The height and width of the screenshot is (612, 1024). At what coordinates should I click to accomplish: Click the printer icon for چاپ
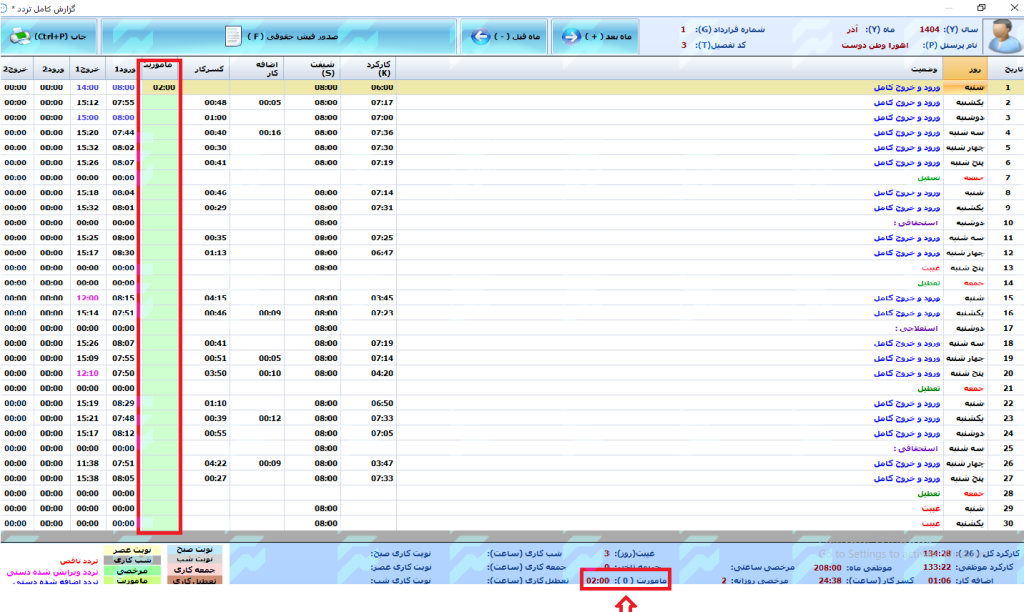point(20,37)
